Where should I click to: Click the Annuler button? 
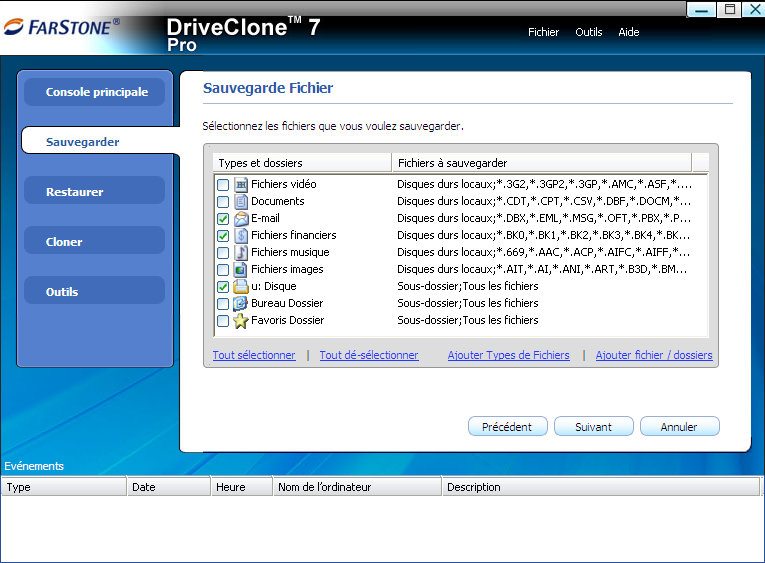tap(679, 427)
